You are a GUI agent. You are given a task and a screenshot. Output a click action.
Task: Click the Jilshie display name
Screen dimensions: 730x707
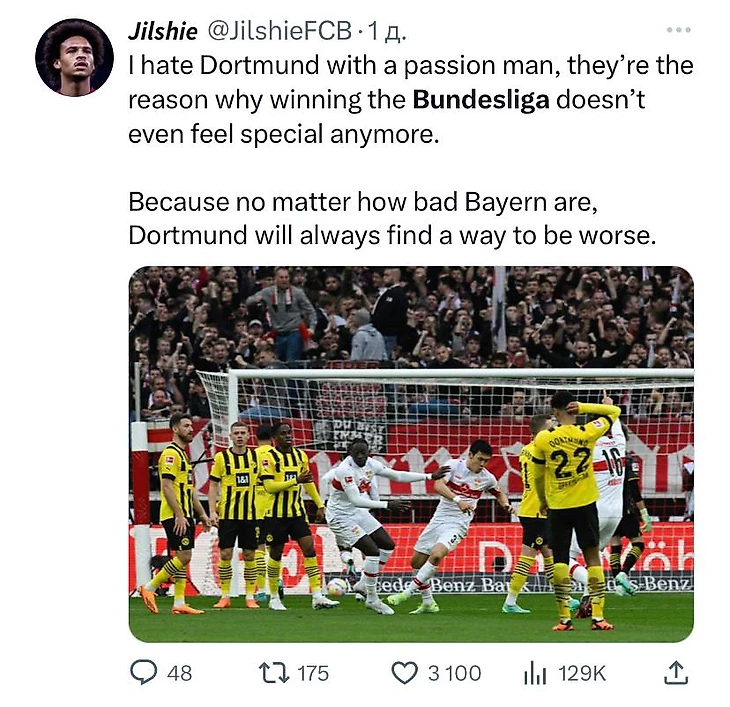pos(162,31)
